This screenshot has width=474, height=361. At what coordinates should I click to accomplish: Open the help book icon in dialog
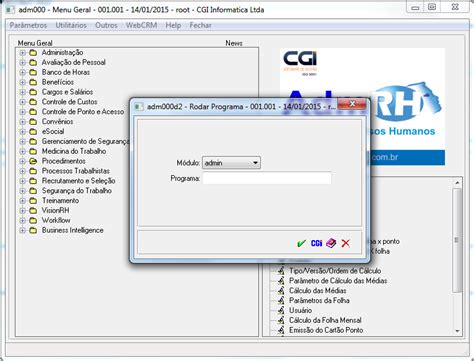331,243
